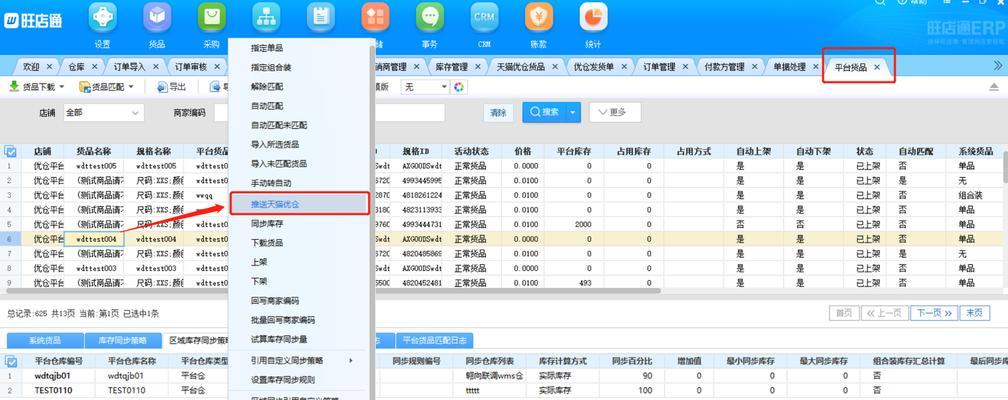Click the notepad module icon in top bar
This screenshot has height=400, width=1008.
click(x=321, y=17)
